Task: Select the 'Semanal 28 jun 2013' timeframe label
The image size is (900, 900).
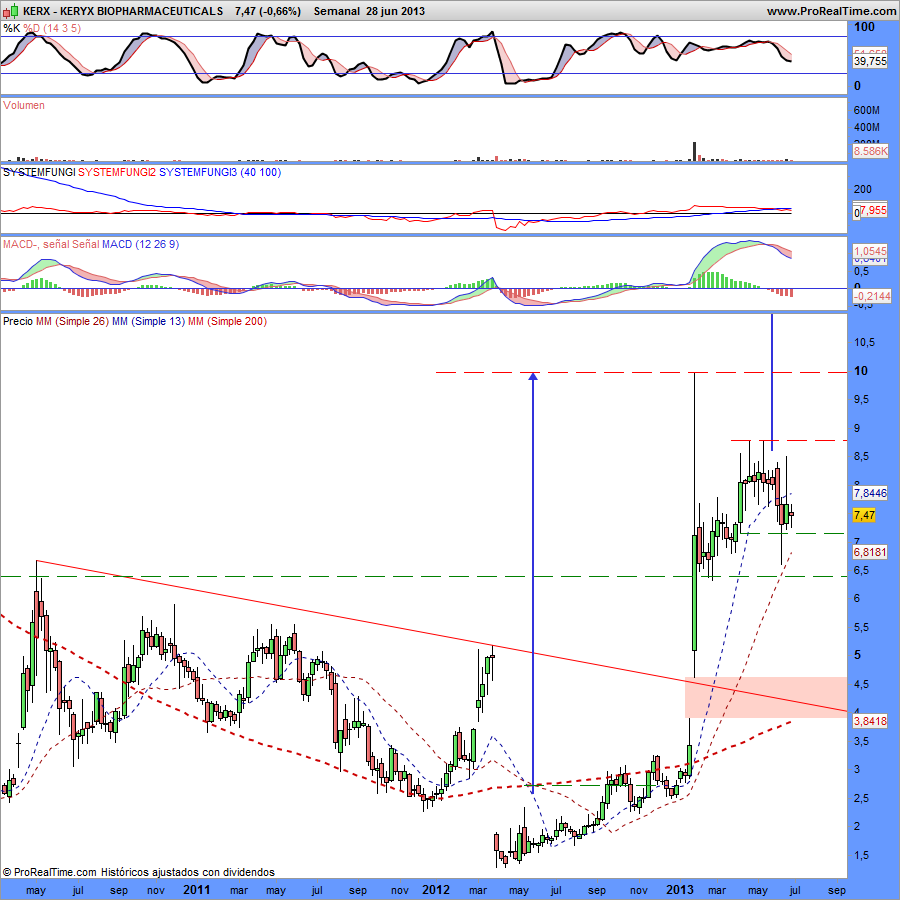Action: 369,11
